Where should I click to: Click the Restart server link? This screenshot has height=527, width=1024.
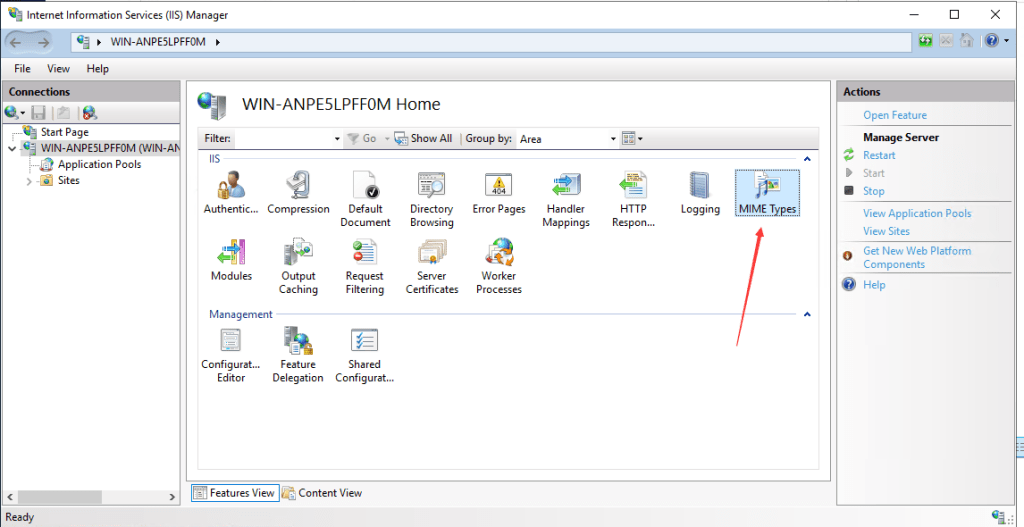(879, 155)
